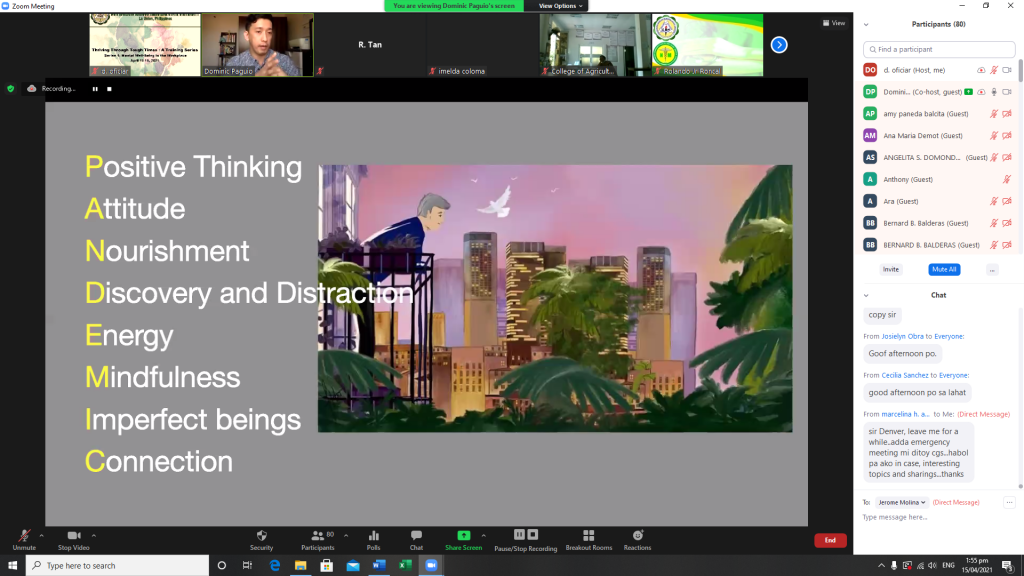Open chat recipient Jerome Molina dropdown
This screenshot has width=1024, height=576.
point(901,502)
